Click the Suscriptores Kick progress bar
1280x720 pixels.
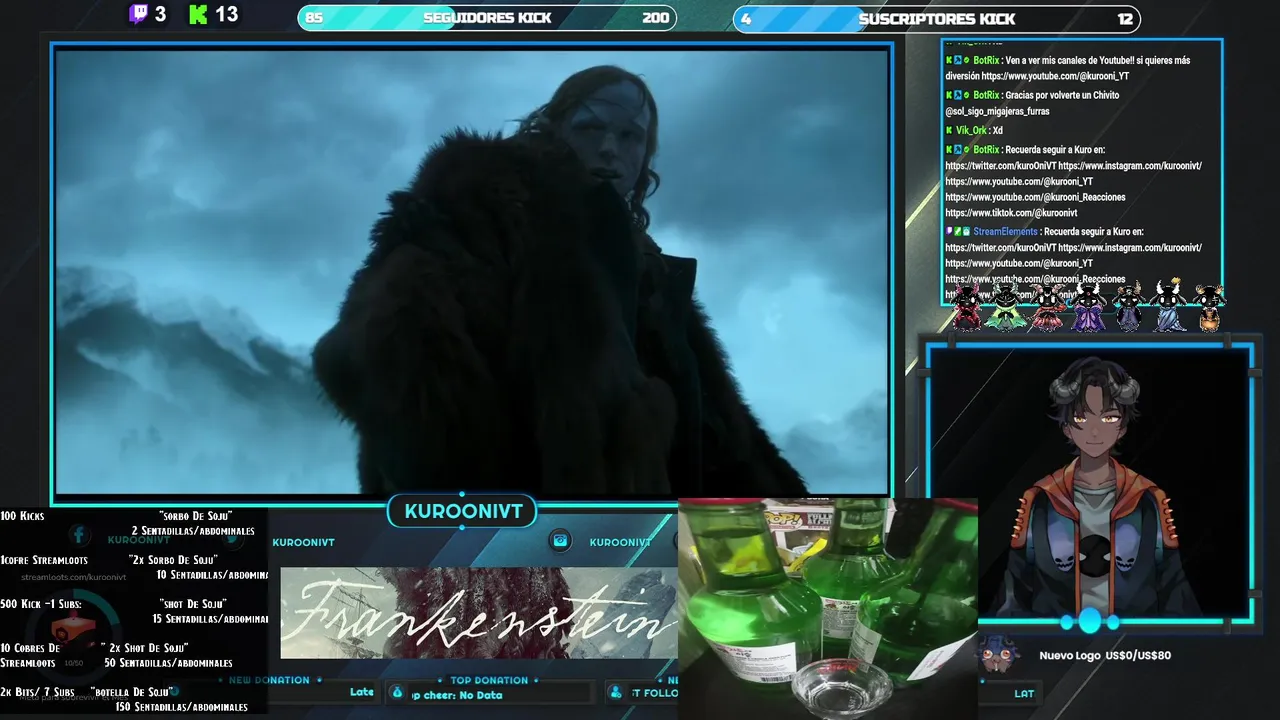pyautogui.click(x=937, y=18)
